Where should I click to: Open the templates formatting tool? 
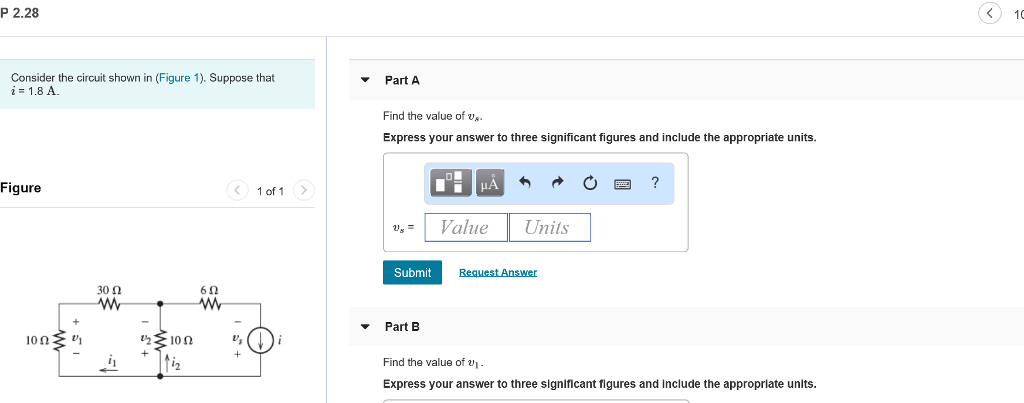(451, 183)
